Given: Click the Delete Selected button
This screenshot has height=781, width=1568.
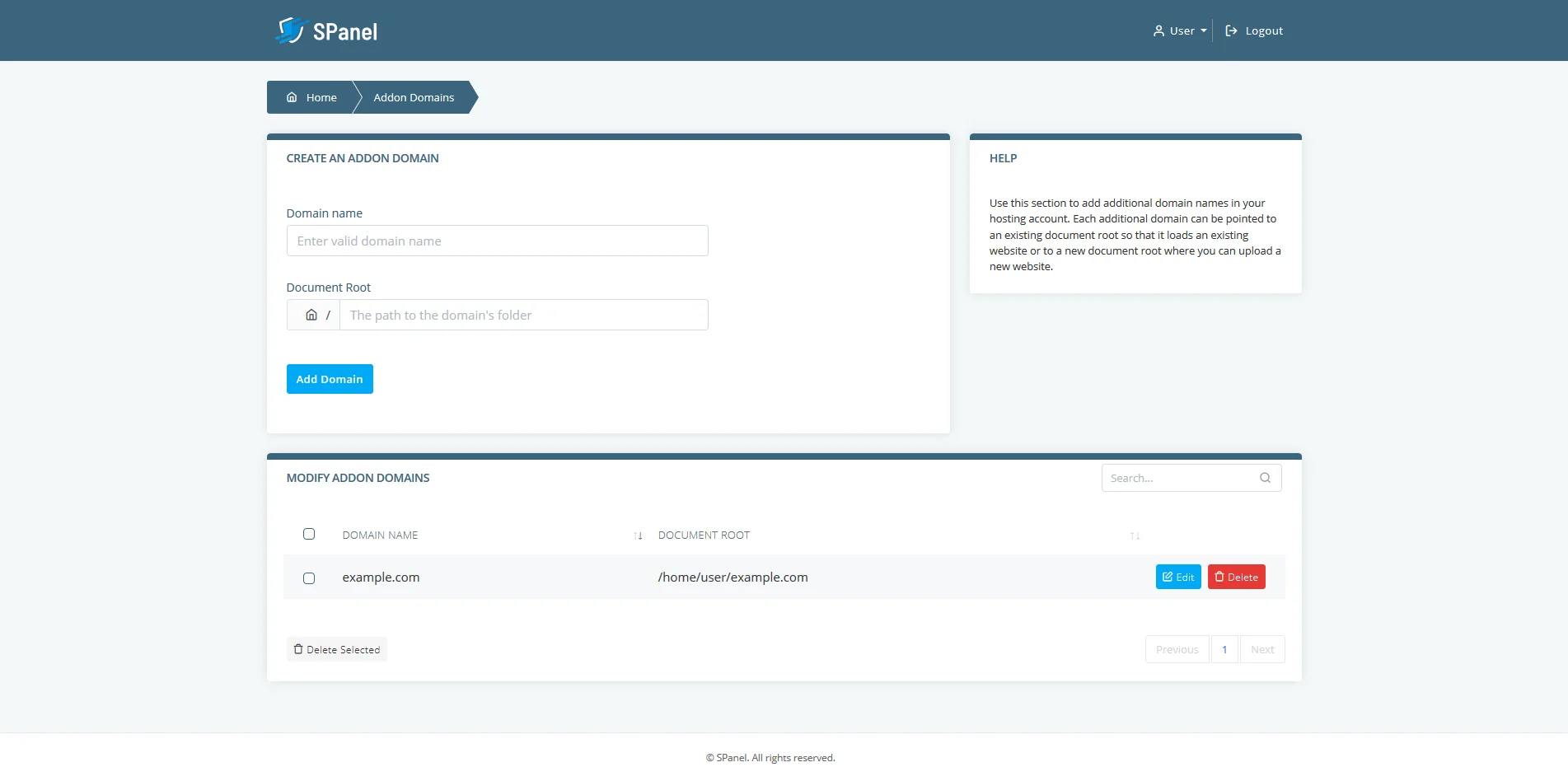Looking at the screenshot, I should click(x=336, y=649).
